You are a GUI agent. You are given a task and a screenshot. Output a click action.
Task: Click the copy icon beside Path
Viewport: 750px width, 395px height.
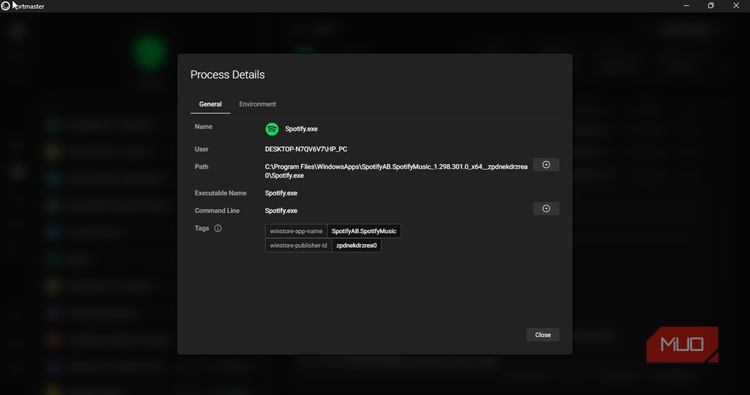tap(546, 165)
